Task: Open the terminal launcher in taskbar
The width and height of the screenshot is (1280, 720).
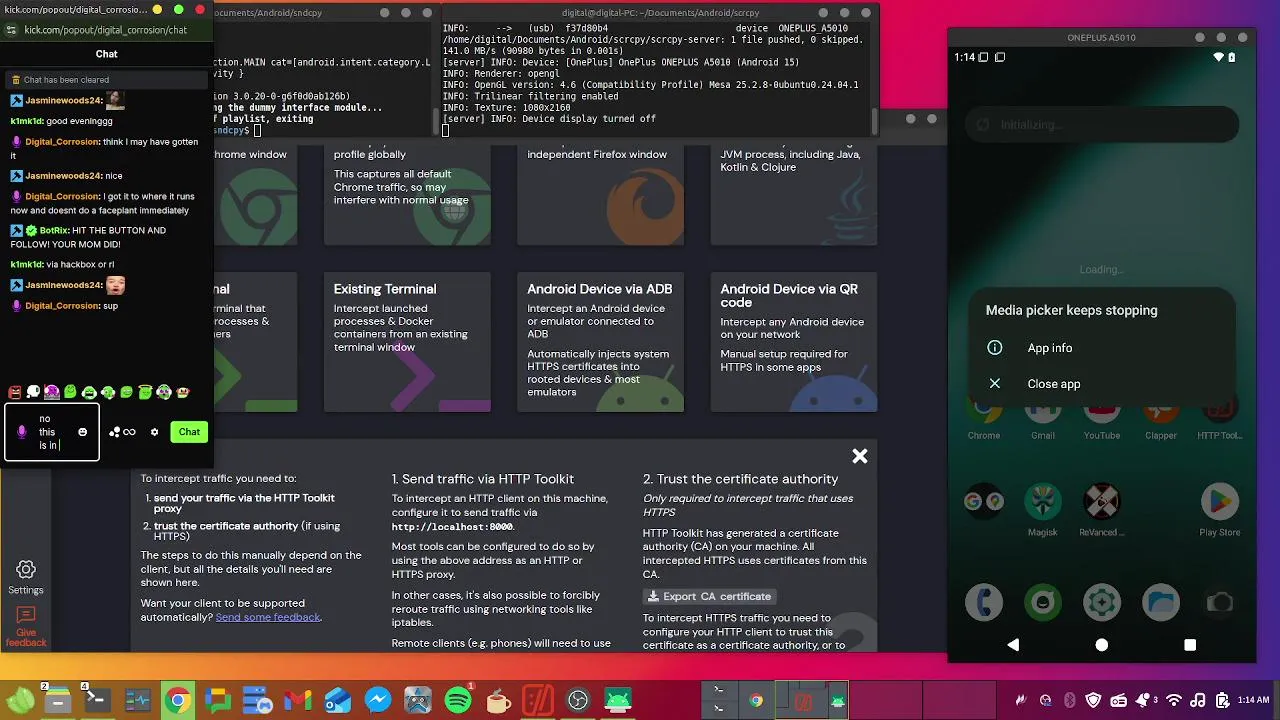Action: coord(97,700)
